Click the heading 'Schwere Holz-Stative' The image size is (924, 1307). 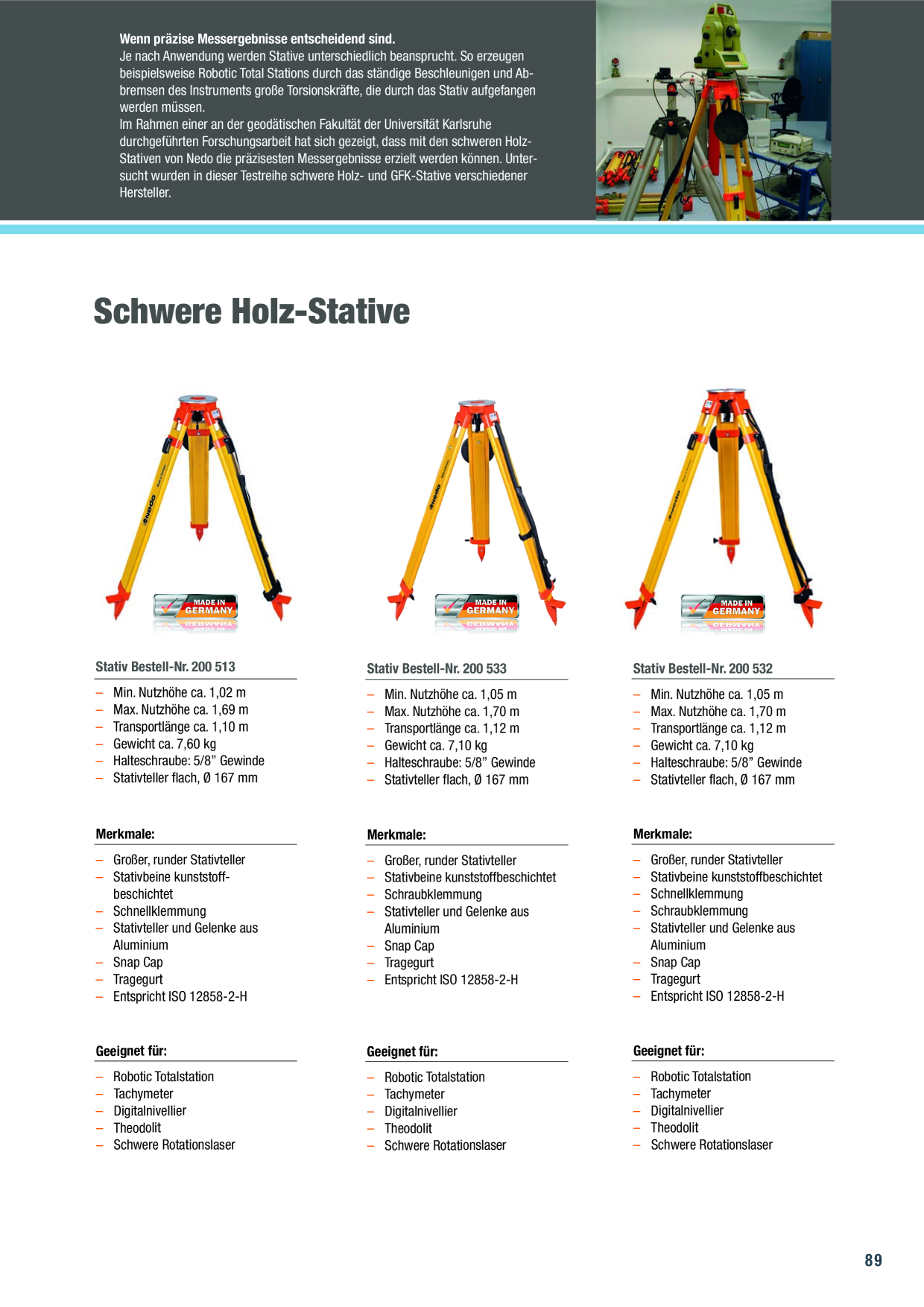click(252, 311)
